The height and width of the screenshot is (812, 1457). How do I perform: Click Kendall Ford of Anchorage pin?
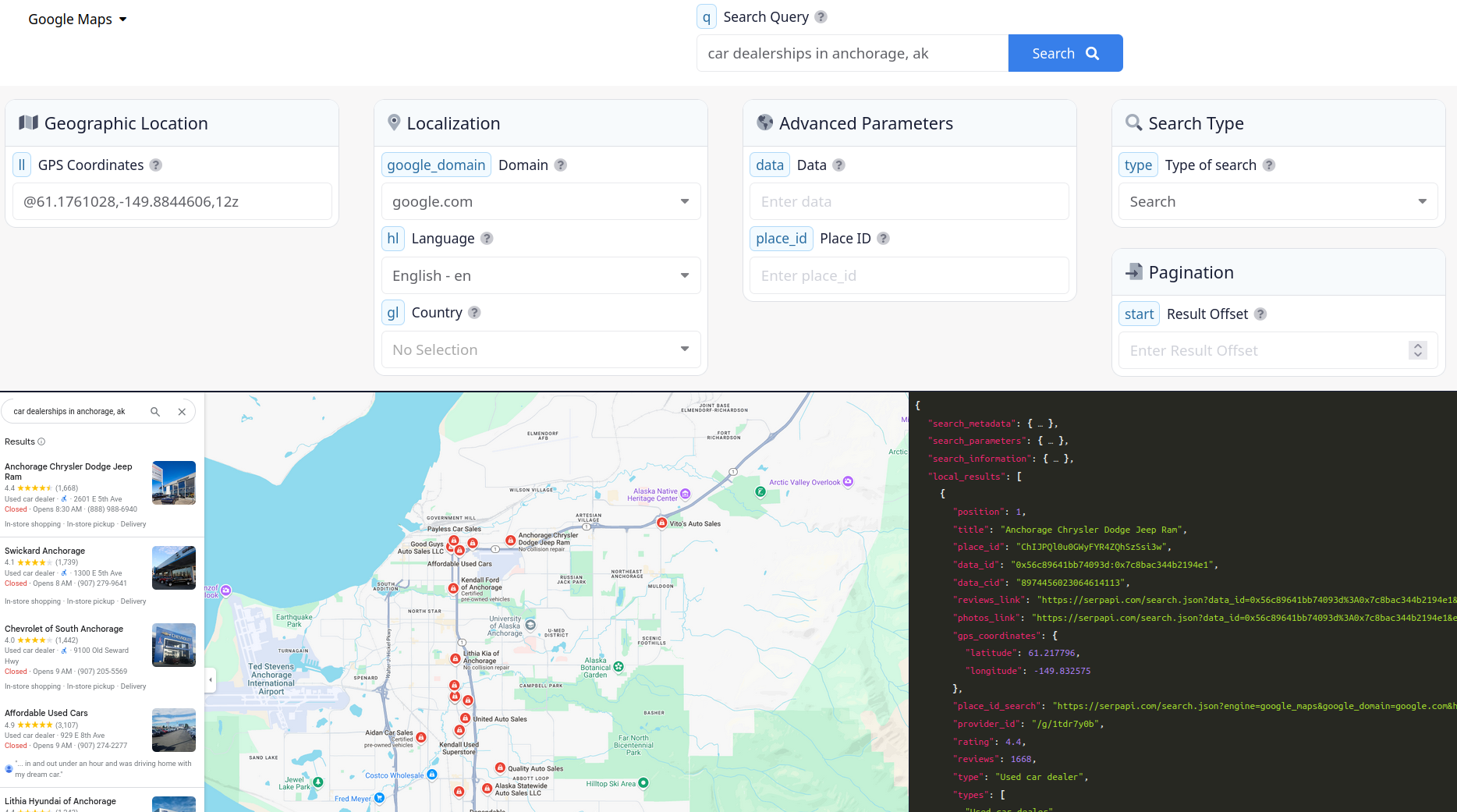(453, 588)
